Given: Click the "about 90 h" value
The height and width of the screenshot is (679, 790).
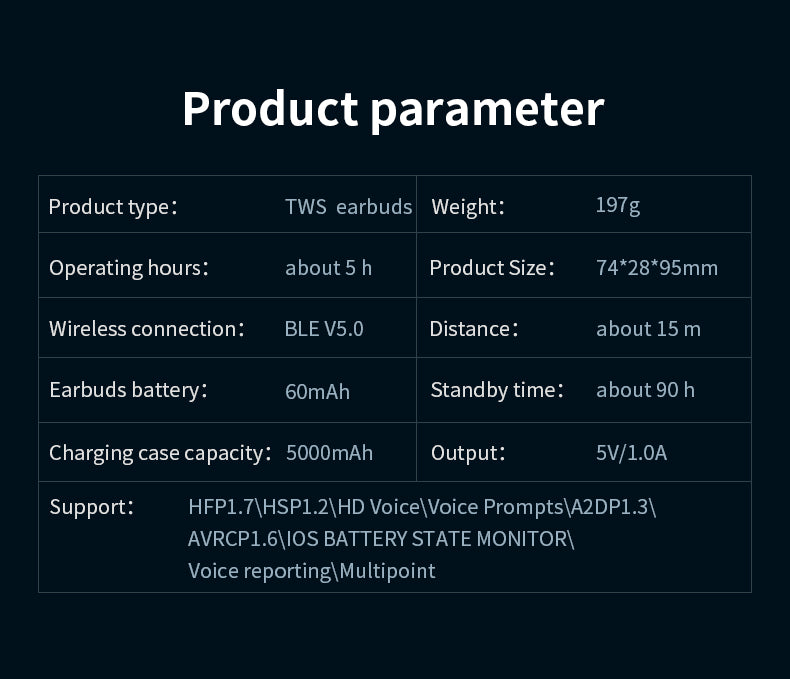Looking at the screenshot, I should [645, 390].
